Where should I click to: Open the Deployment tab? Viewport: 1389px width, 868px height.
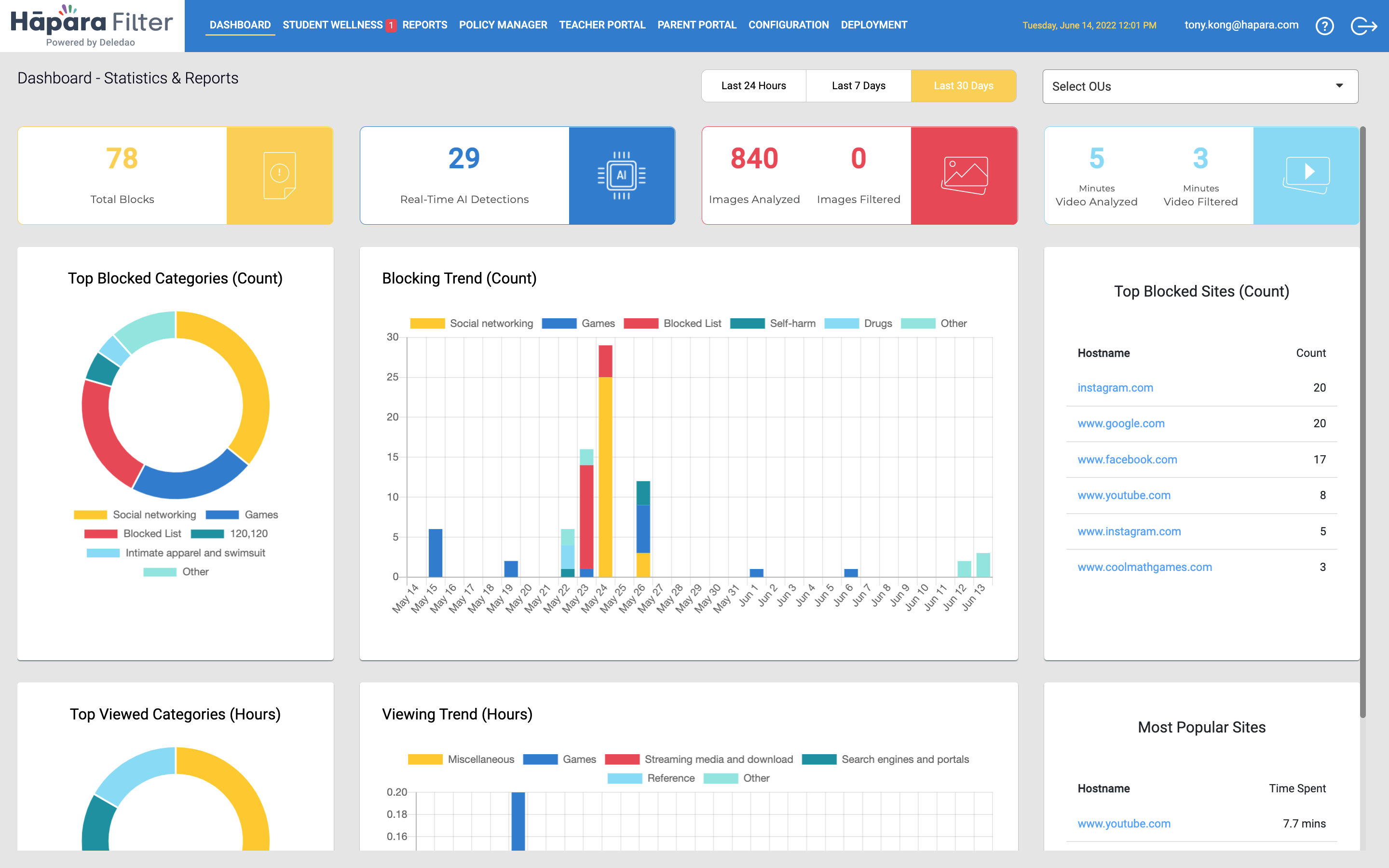tap(874, 25)
